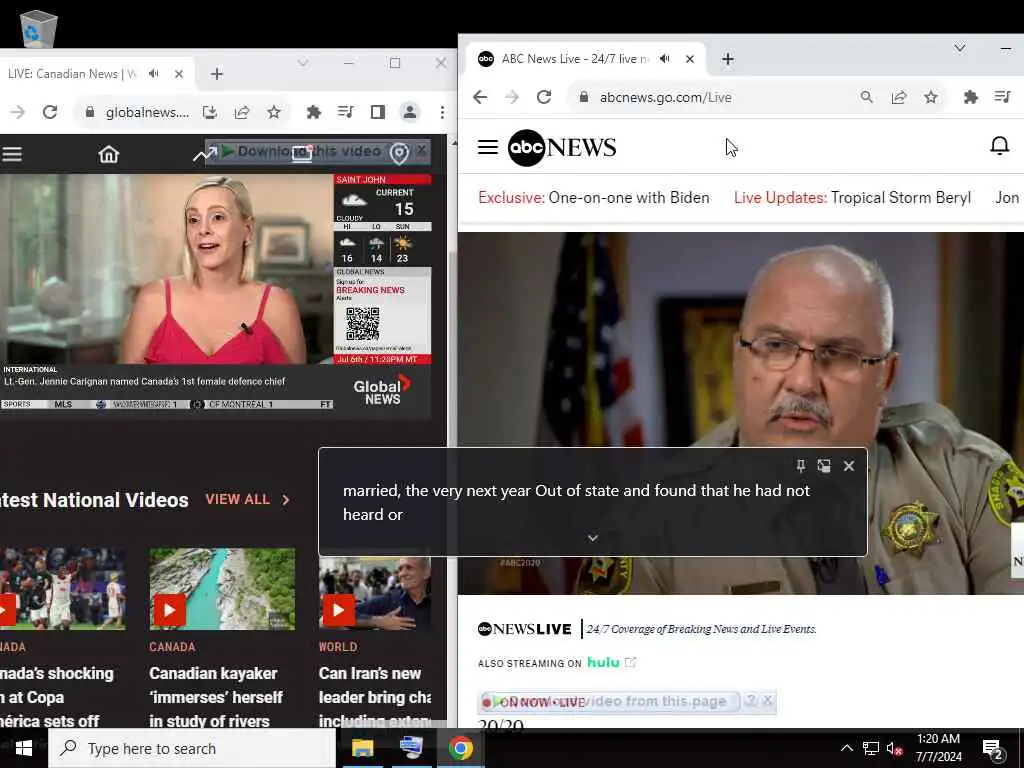Open new tab in ABC News window
Viewport: 1024px width, 768px height.
click(728, 59)
